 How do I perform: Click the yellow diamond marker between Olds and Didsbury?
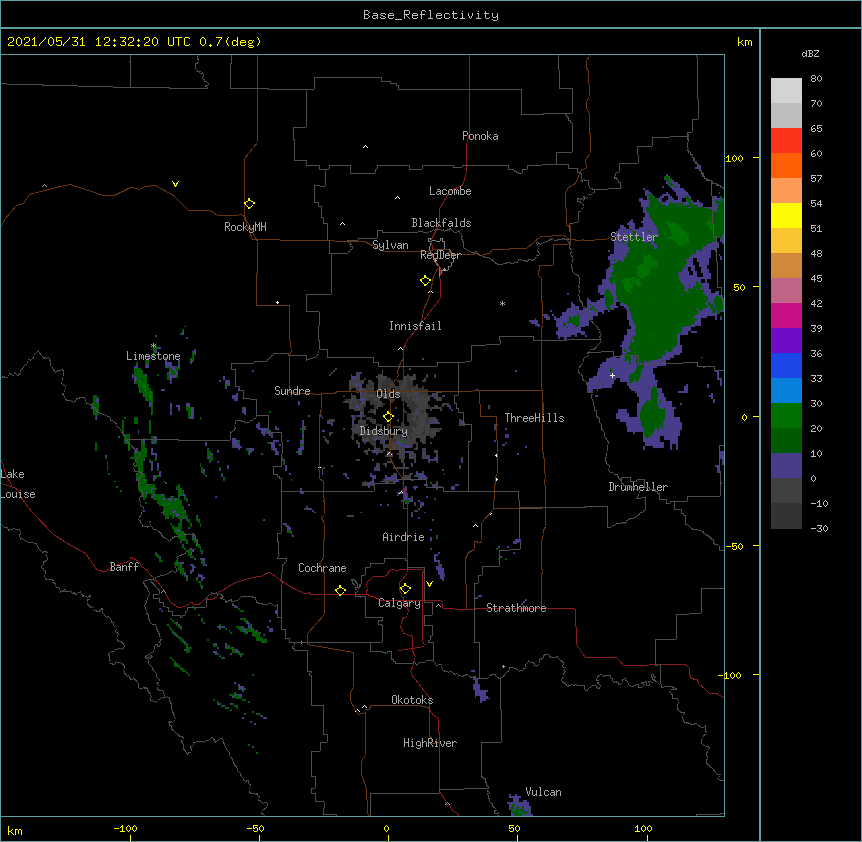click(388, 416)
